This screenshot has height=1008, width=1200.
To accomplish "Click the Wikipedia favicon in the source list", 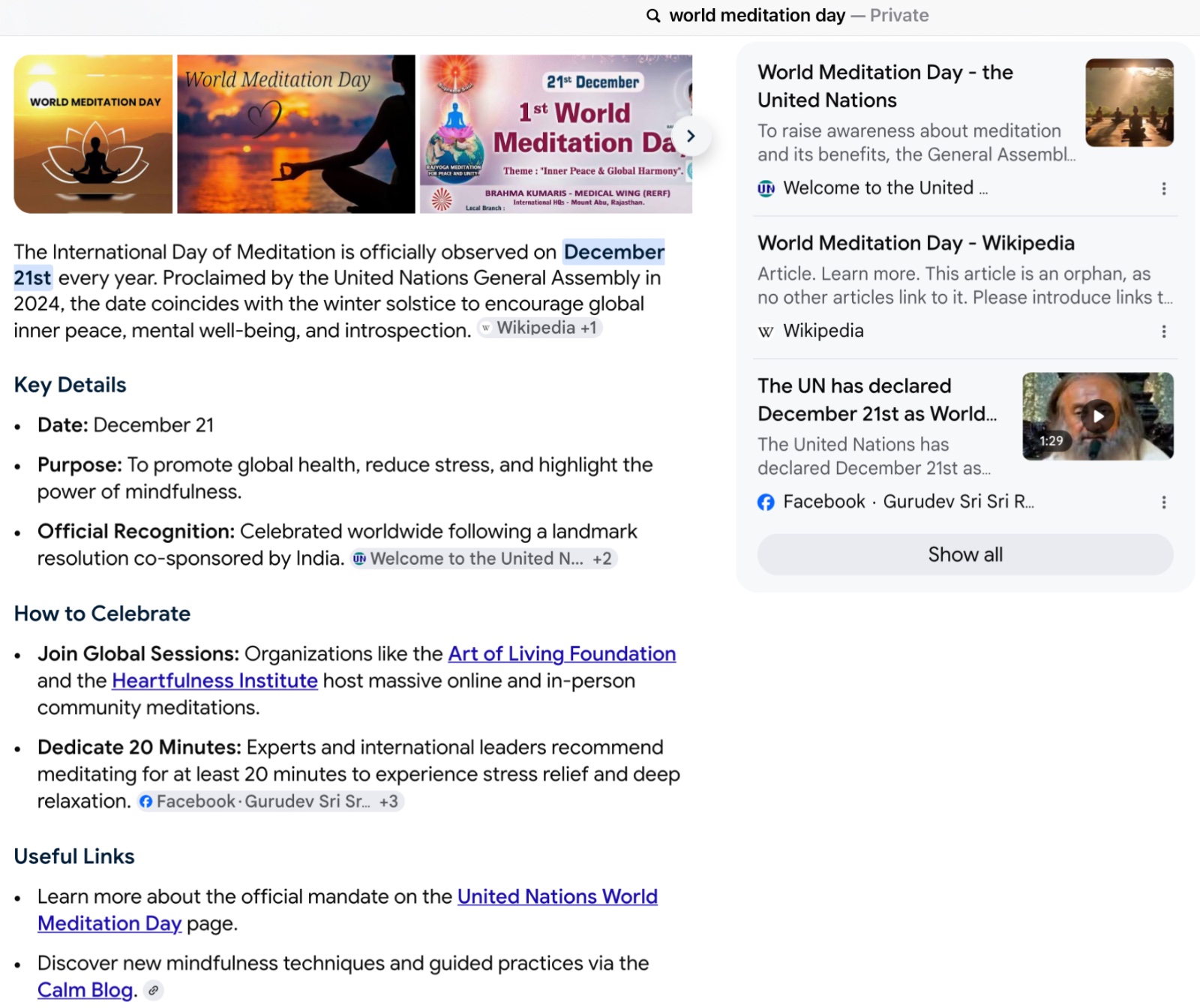I will (x=766, y=331).
